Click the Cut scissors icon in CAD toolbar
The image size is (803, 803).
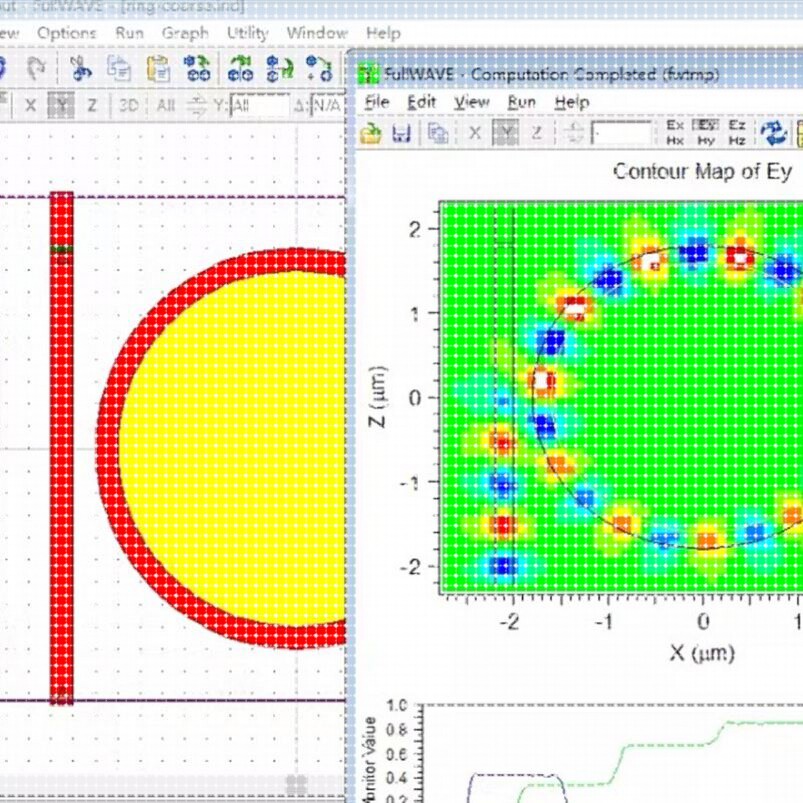point(80,69)
